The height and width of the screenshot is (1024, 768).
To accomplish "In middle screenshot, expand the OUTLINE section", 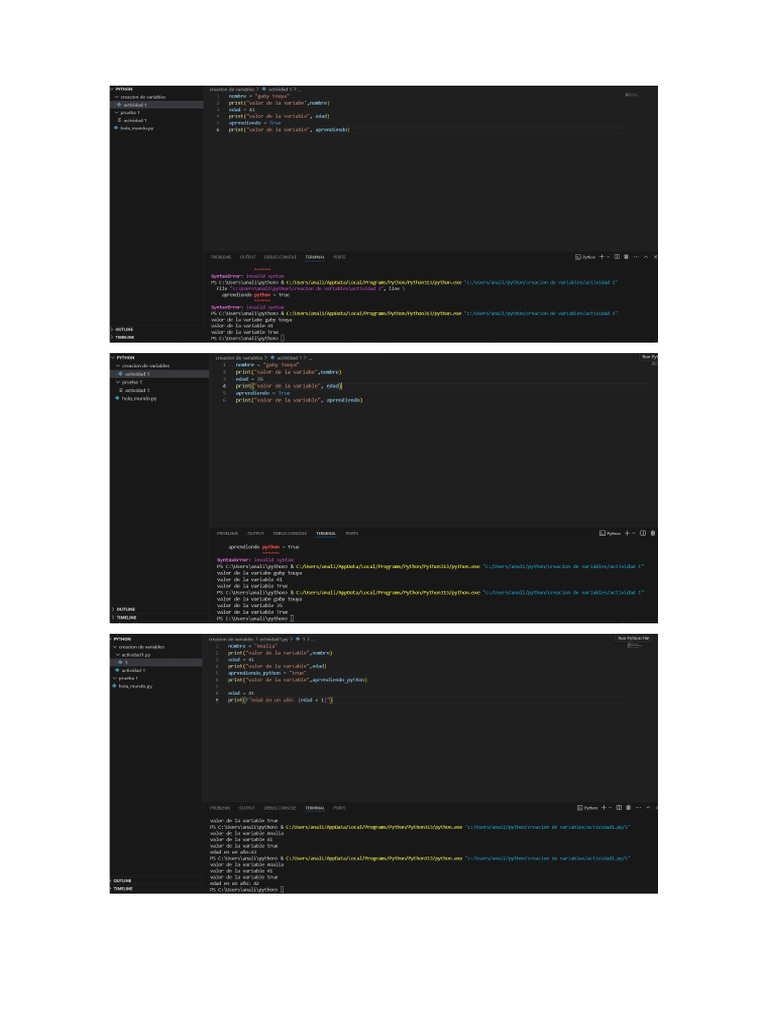I will [x=124, y=609].
